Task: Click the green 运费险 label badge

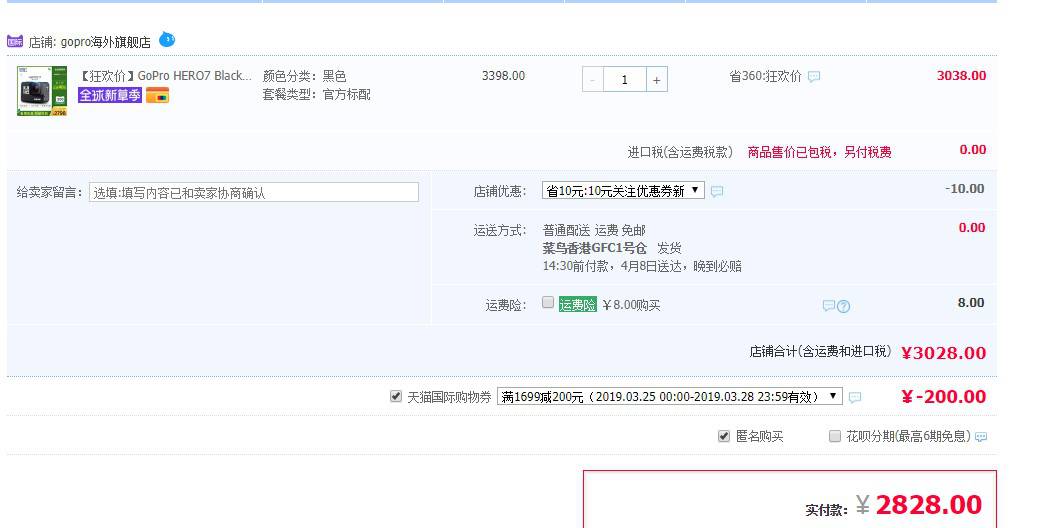Action: pos(578,305)
